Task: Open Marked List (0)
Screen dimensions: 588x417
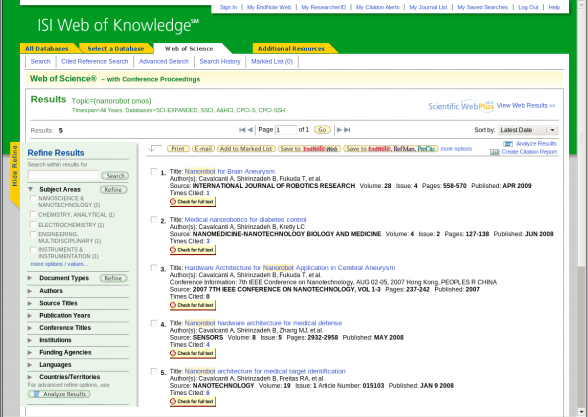Action: click(x=272, y=62)
